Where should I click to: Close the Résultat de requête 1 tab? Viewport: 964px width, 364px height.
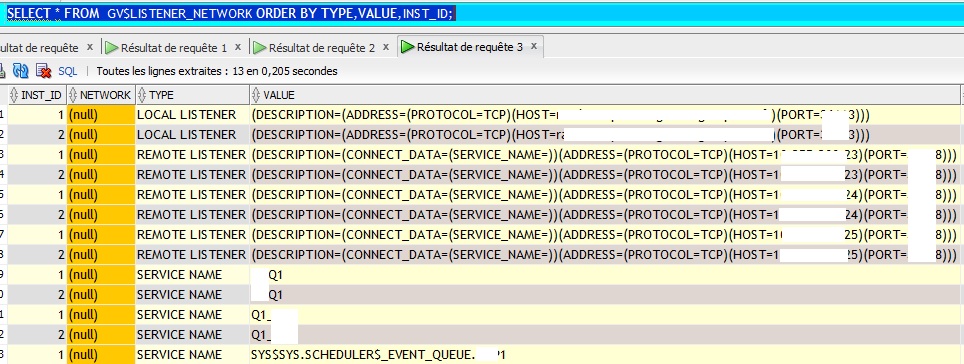(238, 47)
